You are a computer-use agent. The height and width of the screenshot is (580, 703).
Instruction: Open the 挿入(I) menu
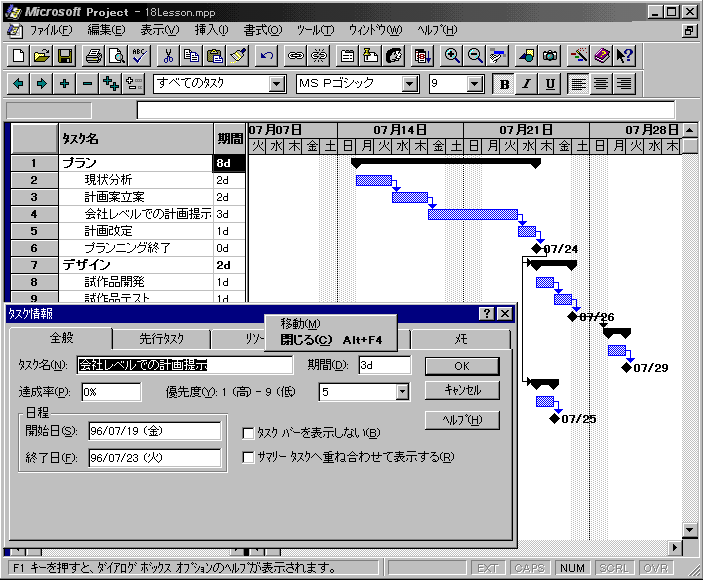pos(211,30)
